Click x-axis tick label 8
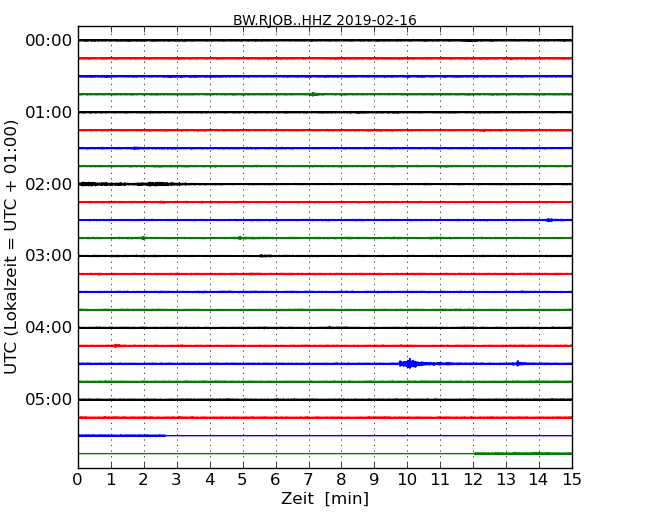The width and height of the screenshot is (650, 520). point(341,480)
